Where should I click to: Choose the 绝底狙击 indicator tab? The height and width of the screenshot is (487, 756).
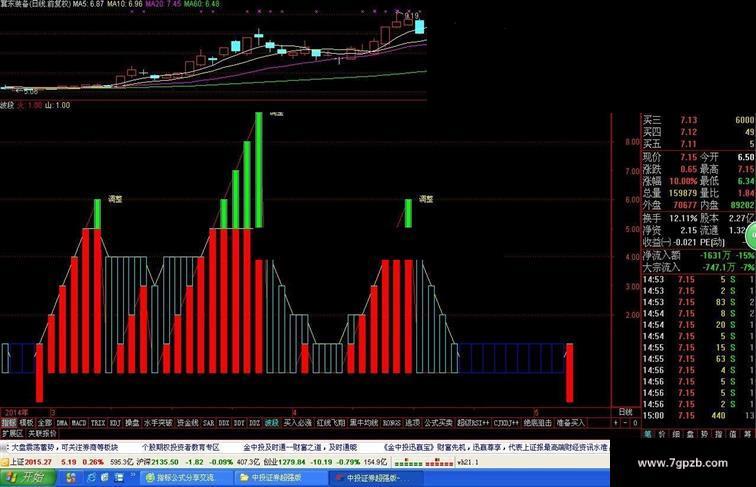(538, 423)
